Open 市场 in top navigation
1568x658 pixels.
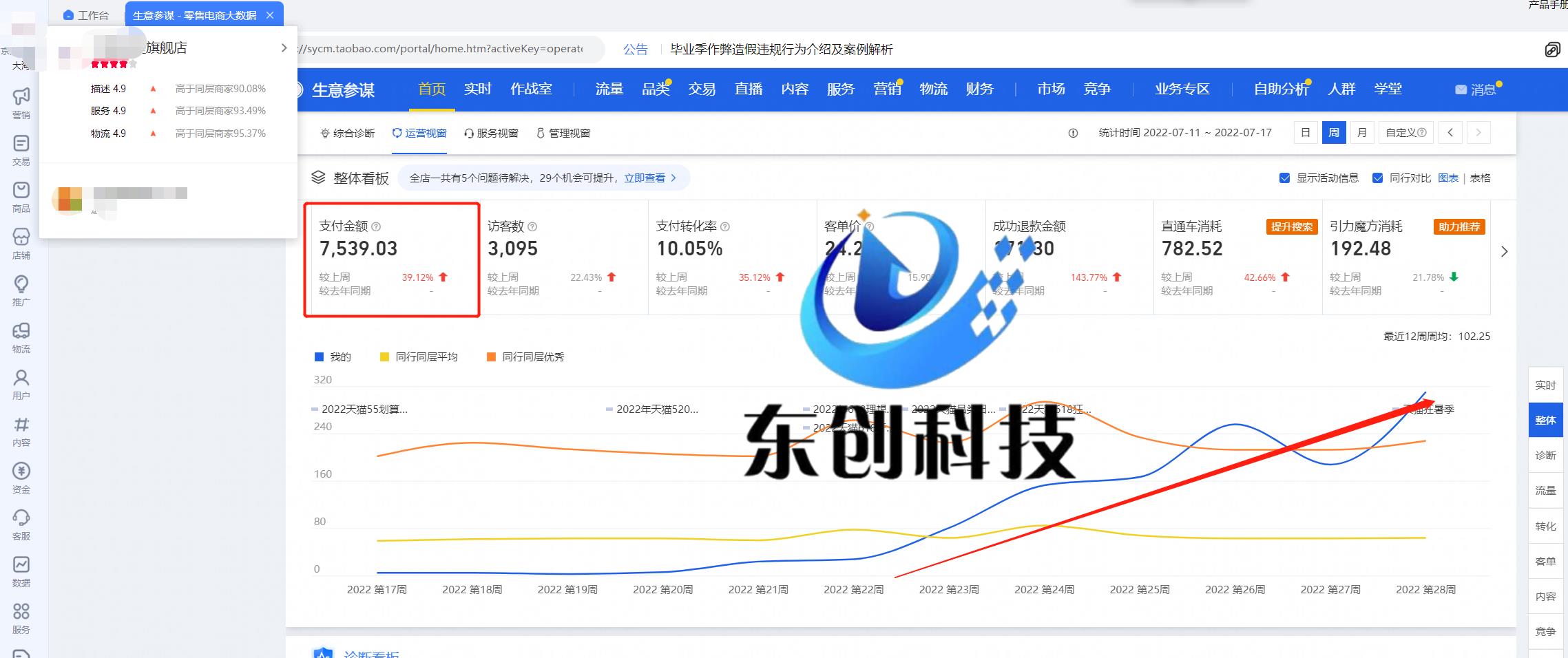1051,89
